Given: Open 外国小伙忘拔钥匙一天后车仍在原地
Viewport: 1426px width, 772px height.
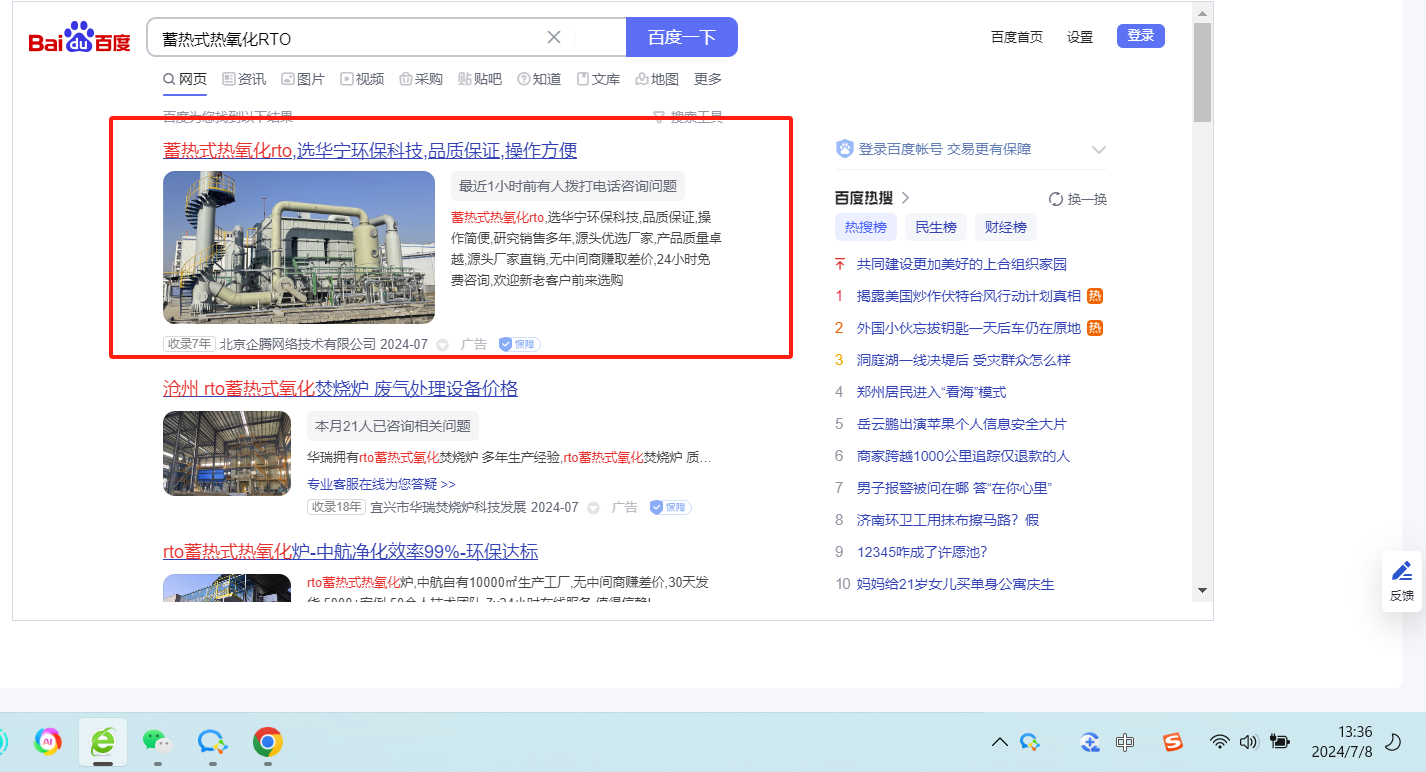Looking at the screenshot, I should pyautogui.click(x=969, y=328).
